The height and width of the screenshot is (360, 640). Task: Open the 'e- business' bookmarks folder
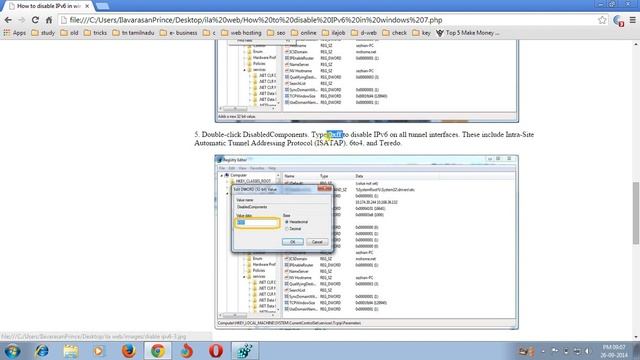coord(178,33)
